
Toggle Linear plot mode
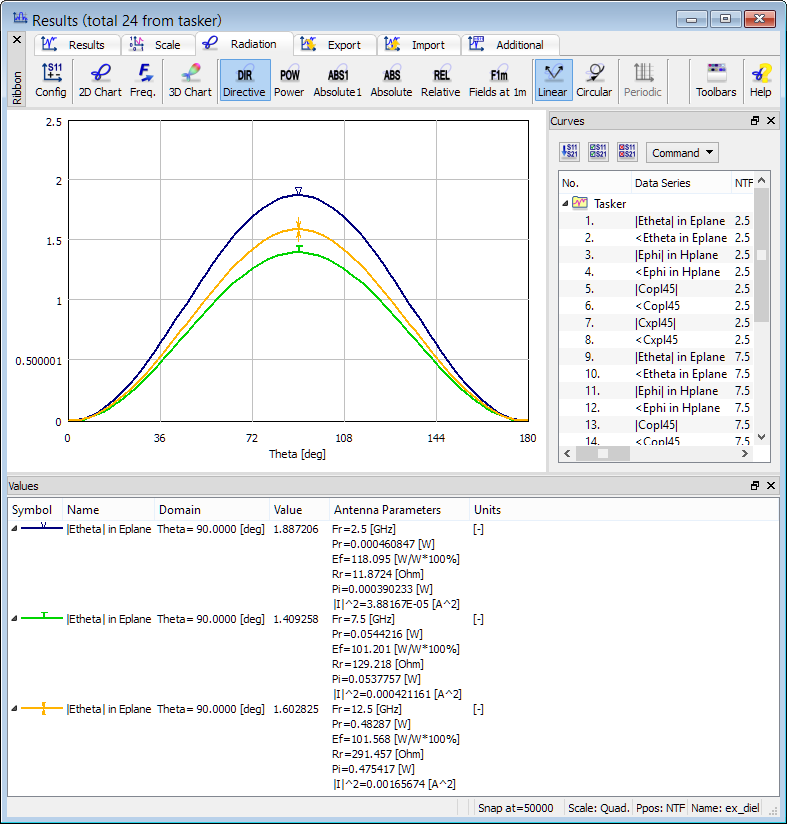point(552,80)
